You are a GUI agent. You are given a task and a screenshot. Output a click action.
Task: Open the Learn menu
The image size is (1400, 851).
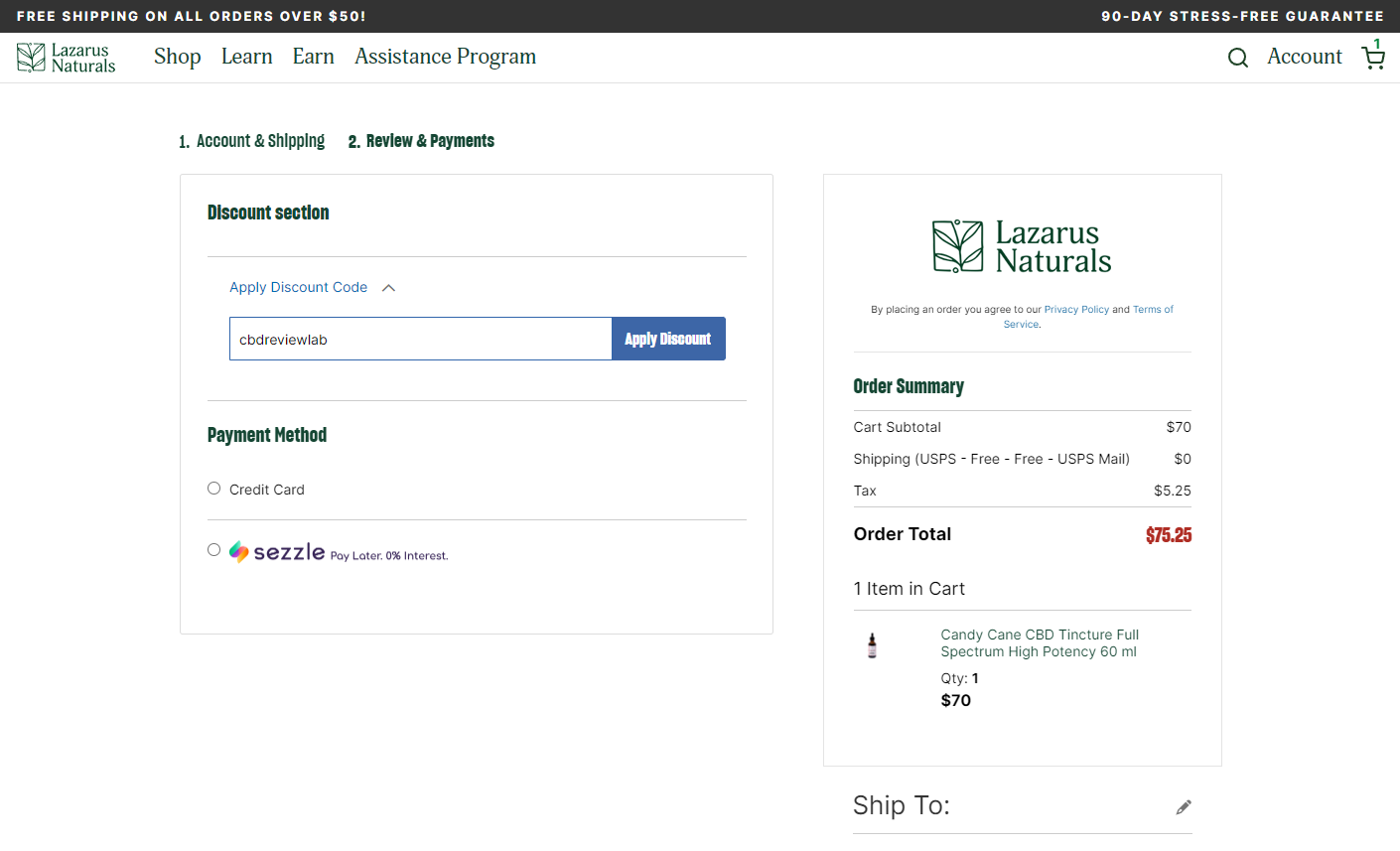click(x=247, y=57)
